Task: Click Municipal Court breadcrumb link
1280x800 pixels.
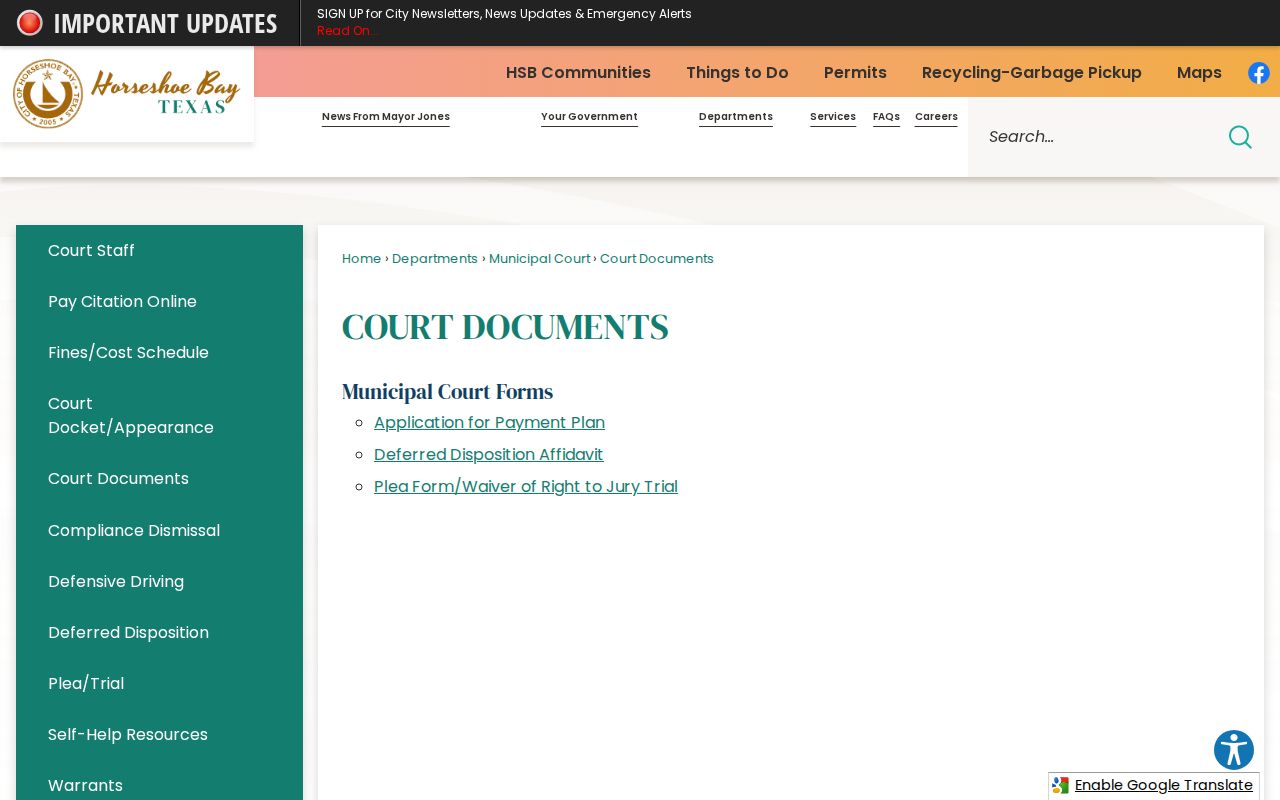Action: pyautogui.click(x=540, y=258)
